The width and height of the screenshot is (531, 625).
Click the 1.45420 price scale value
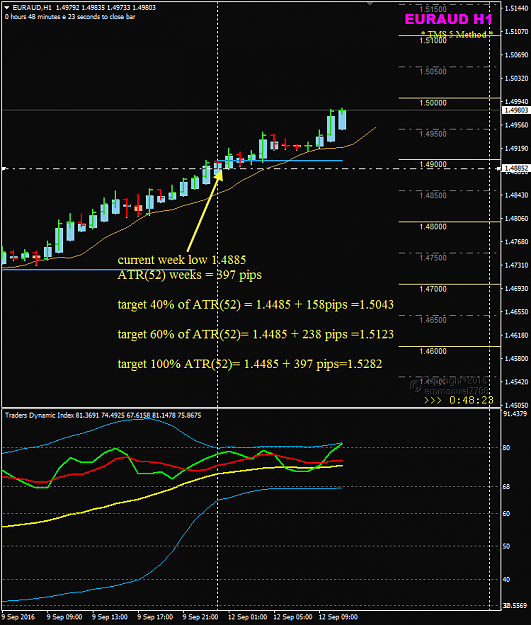click(x=516, y=382)
